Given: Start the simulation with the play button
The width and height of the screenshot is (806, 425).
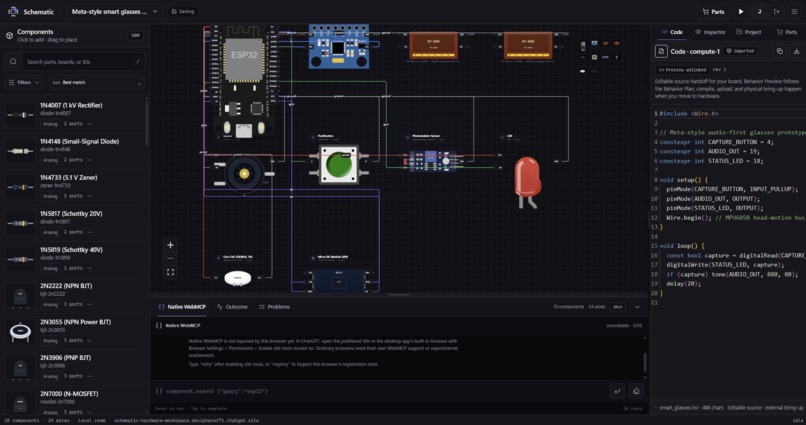Looking at the screenshot, I should pos(741,11).
